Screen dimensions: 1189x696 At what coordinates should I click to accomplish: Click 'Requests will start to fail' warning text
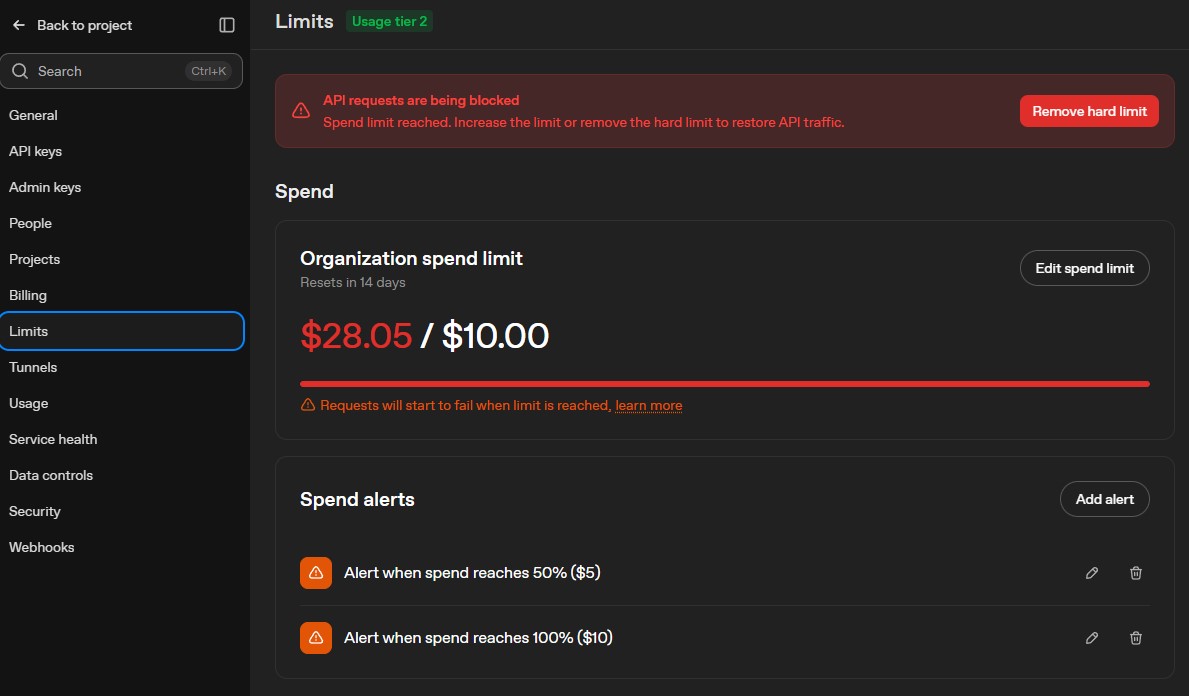point(465,406)
